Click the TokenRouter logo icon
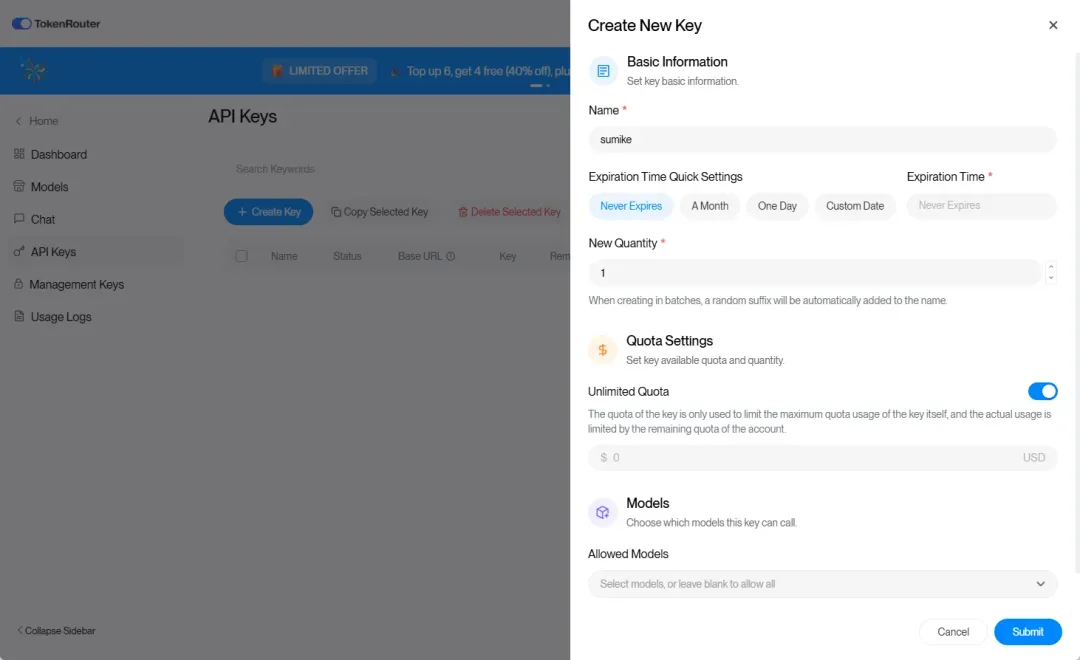1080x660 pixels. coord(21,23)
